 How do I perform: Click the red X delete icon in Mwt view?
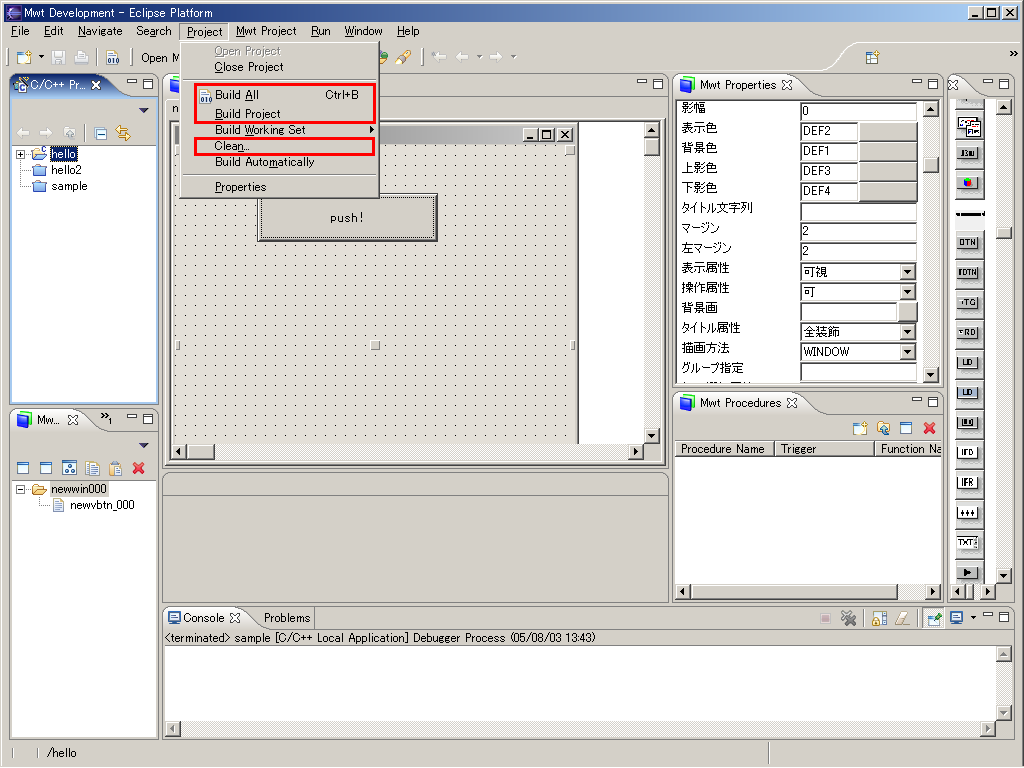pos(138,468)
